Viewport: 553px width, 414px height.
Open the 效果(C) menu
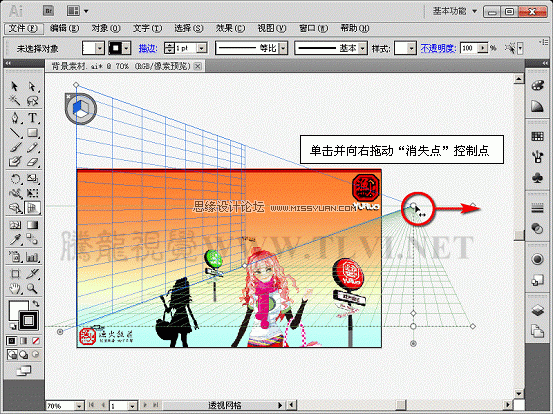(230, 28)
